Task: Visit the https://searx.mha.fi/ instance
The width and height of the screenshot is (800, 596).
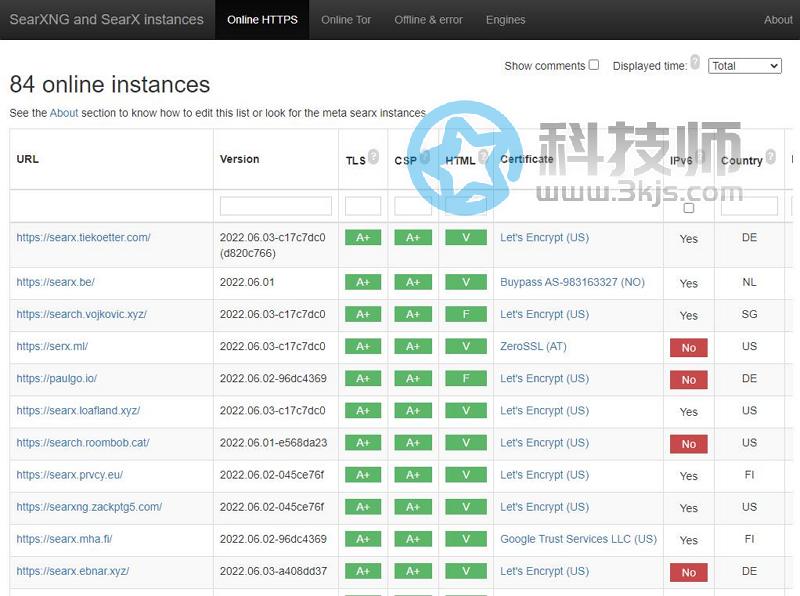Action: point(64,539)
